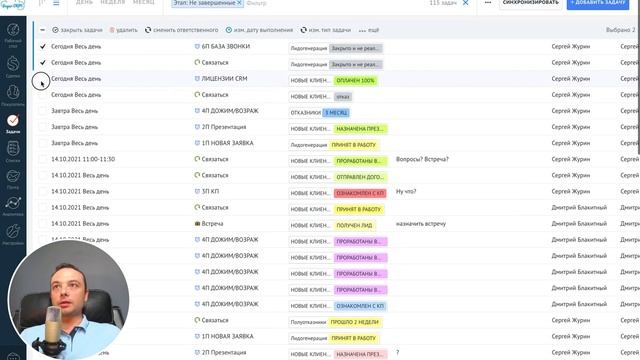Click the comment 'Ну что?'
Screen dimensions: 640x360
pyautogui.click(x=406, y=191)
